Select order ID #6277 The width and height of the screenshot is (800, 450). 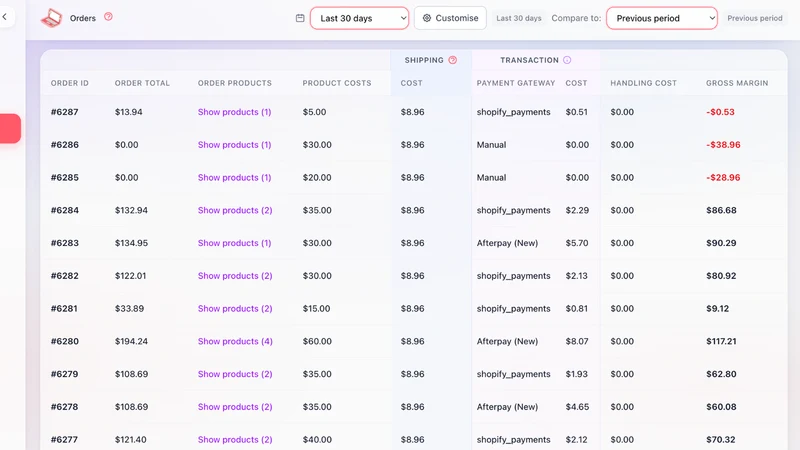point(64,439)
